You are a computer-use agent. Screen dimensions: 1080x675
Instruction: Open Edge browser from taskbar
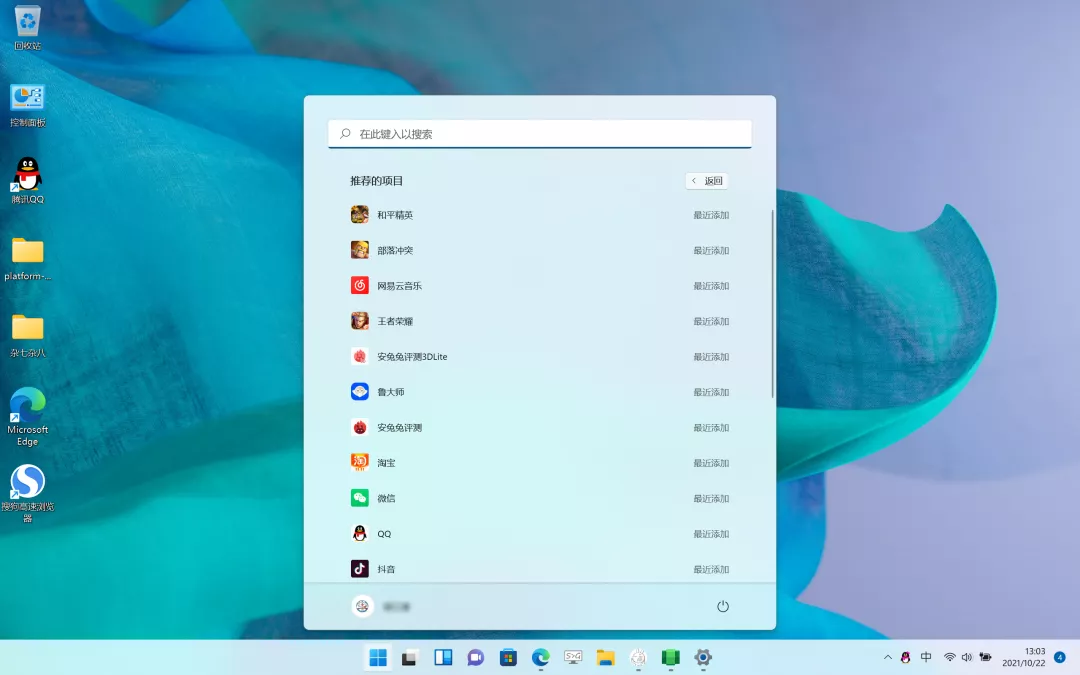(x=541, y=658)
